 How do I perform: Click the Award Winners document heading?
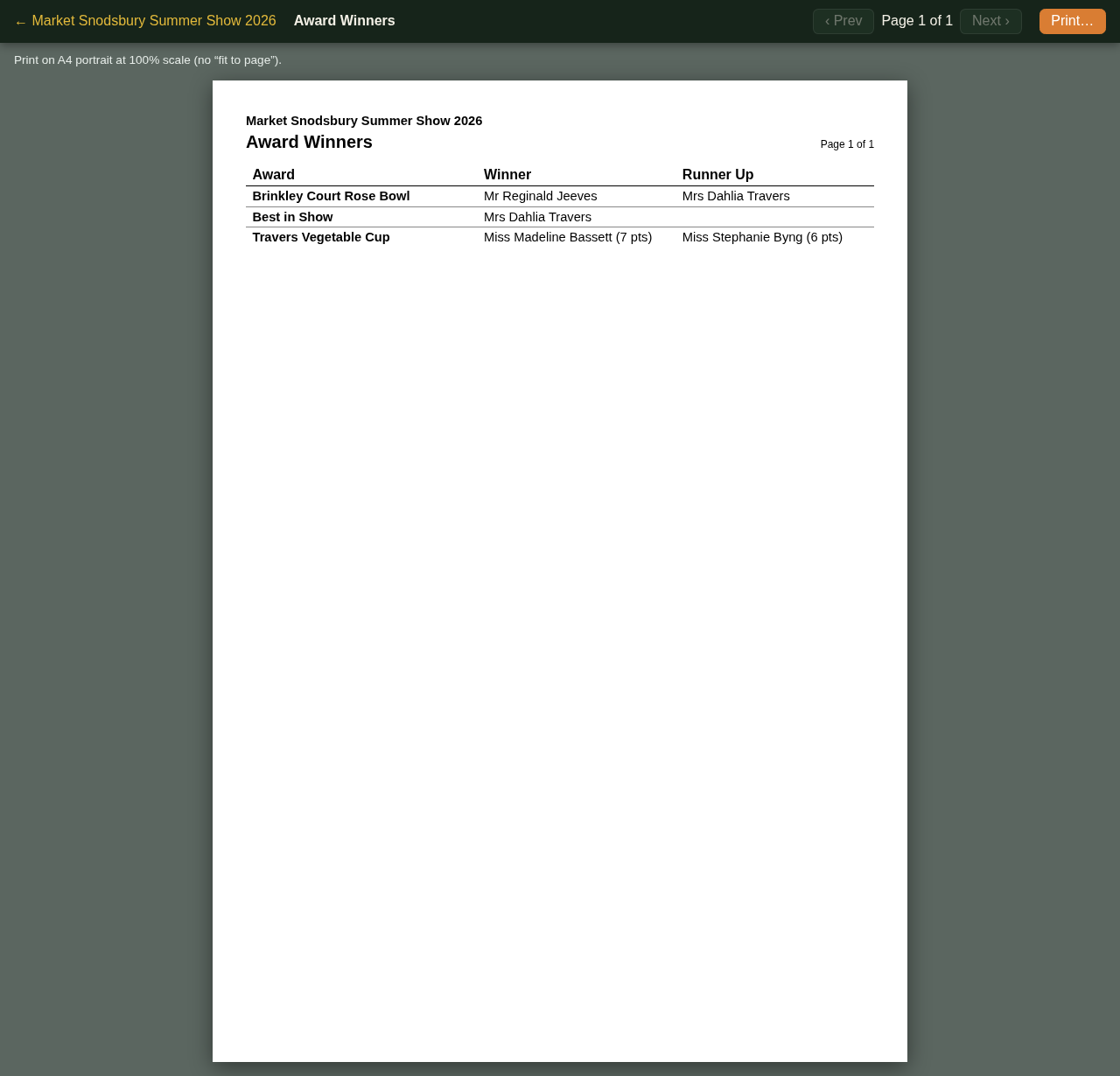point(310,142)
